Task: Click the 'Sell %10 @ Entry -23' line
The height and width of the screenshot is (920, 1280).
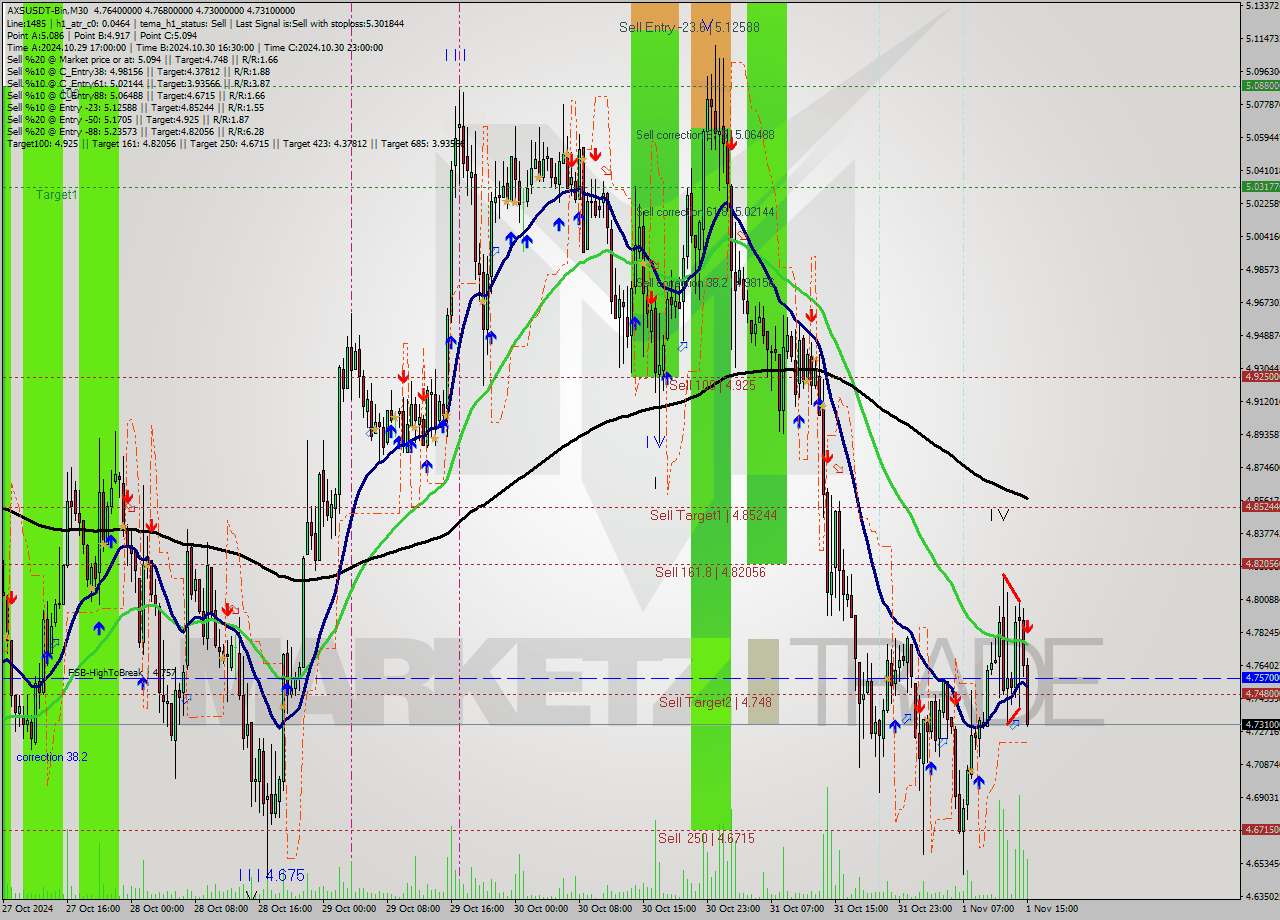Action: click(x=135, y=107)
